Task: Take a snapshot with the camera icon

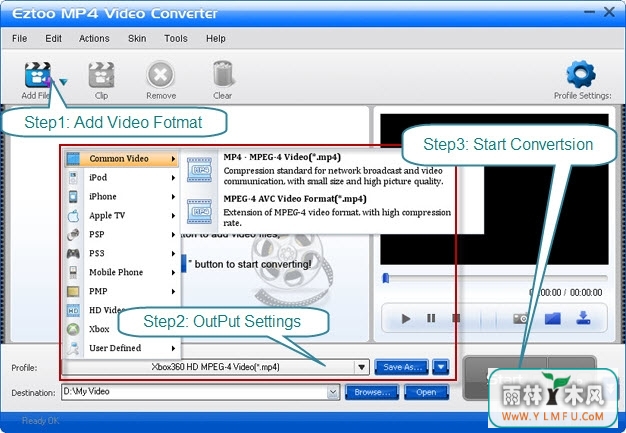Action: (521, 318)
